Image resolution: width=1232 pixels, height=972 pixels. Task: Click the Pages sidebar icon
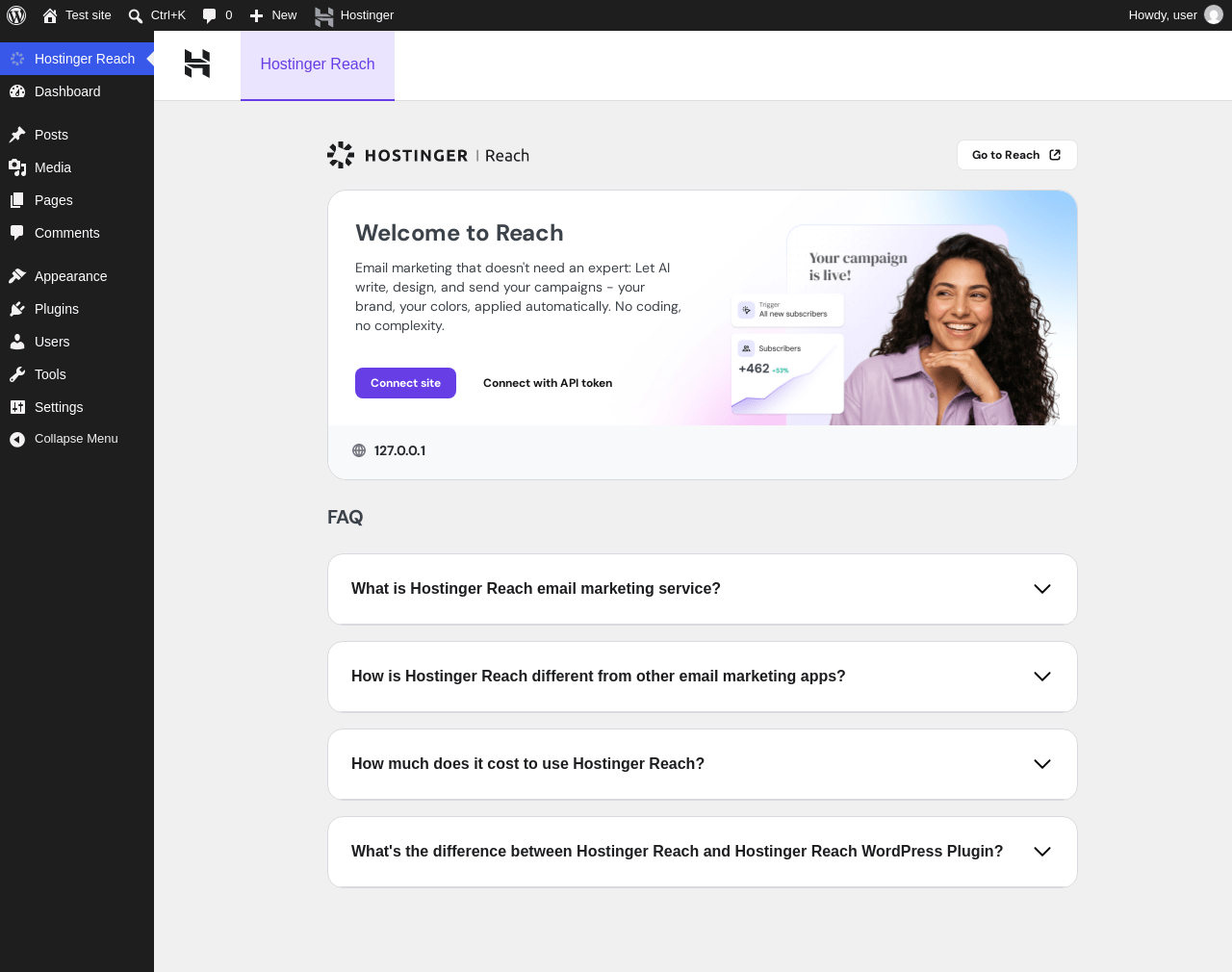click(17, 200)
